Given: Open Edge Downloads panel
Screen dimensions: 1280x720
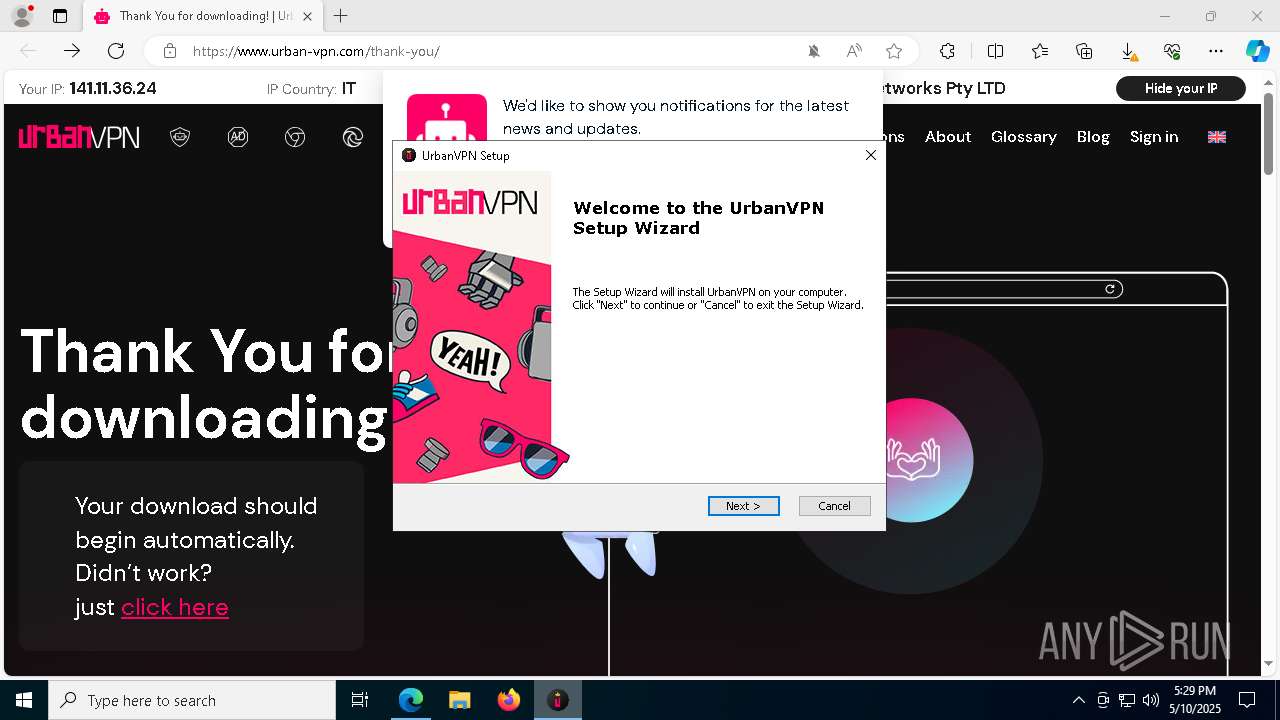Looking at the screenshot, I should (1128, 51).
